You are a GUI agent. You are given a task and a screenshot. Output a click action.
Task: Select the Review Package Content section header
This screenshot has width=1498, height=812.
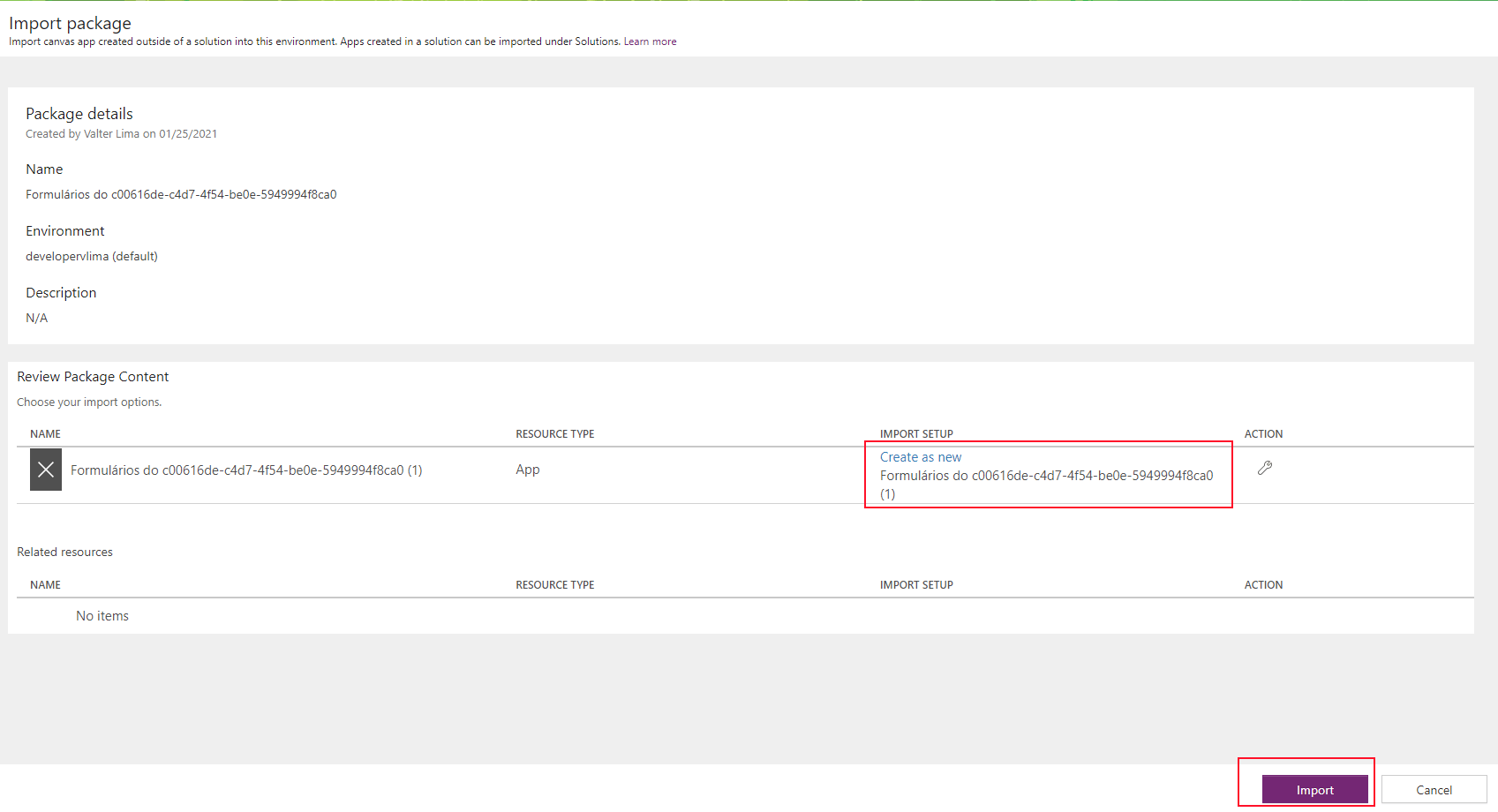93,376
